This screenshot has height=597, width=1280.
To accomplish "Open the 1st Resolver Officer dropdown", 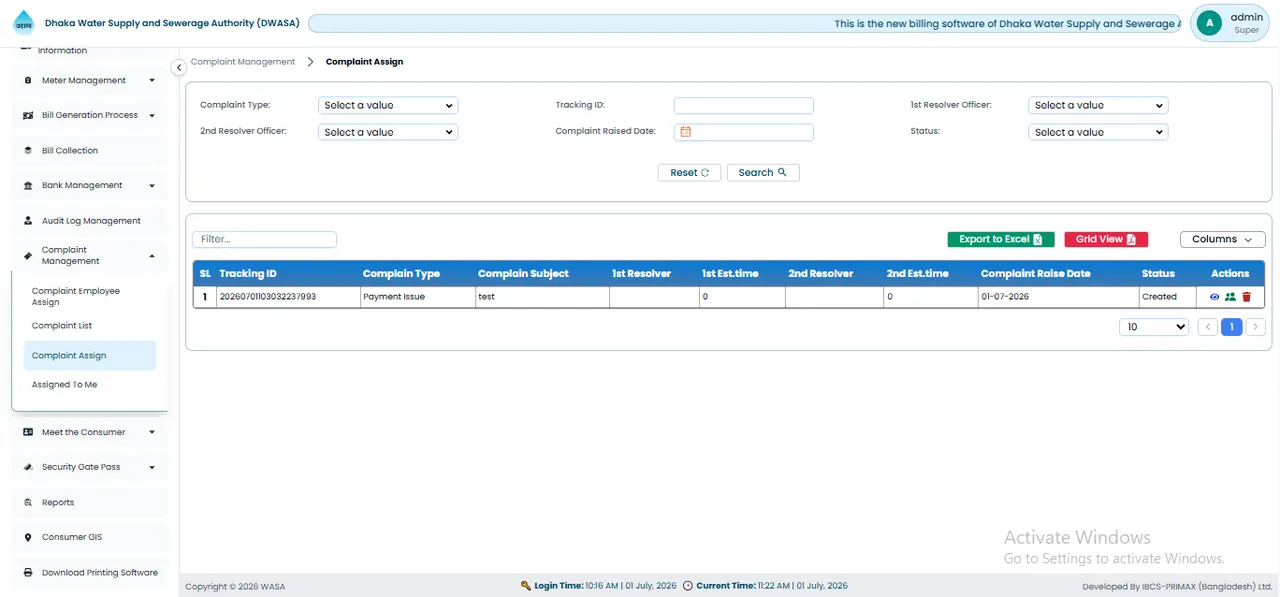I will 1098,105.
